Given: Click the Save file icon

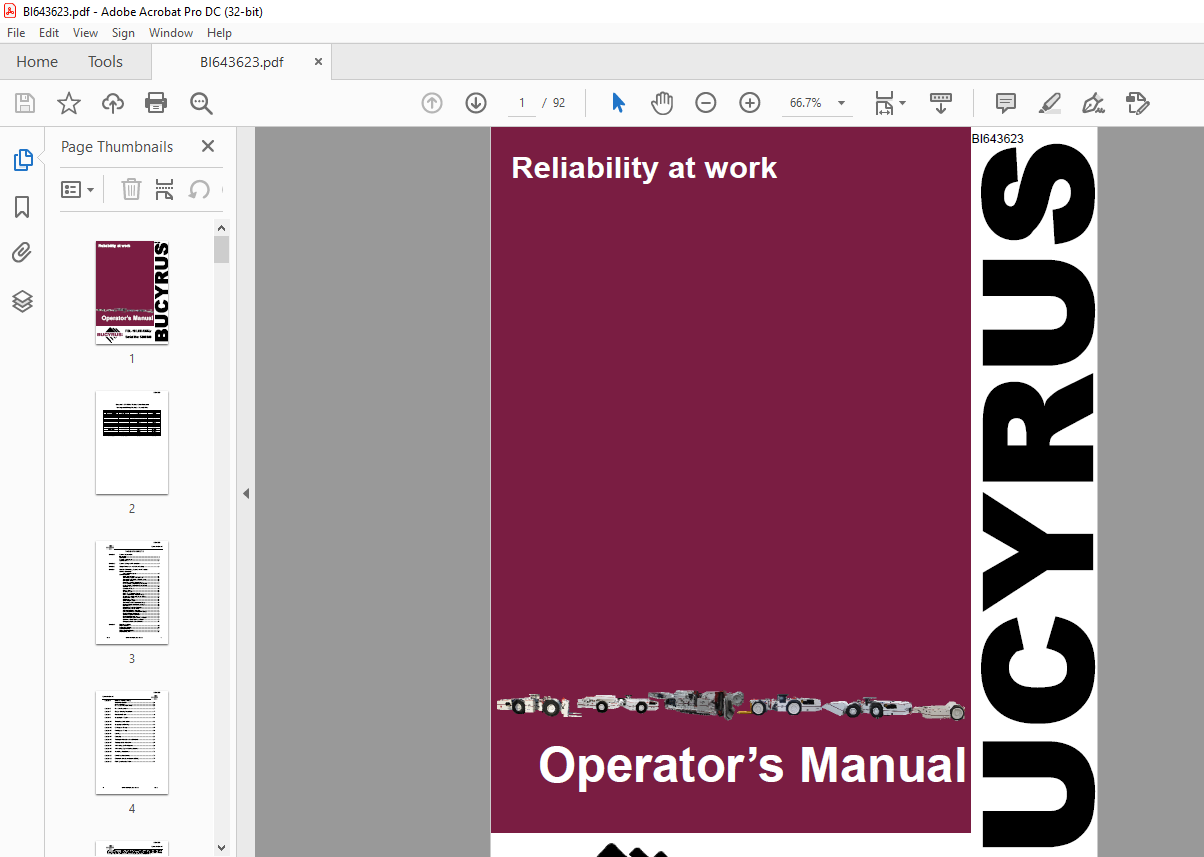Looking at the screenshot, I should 25,103.
